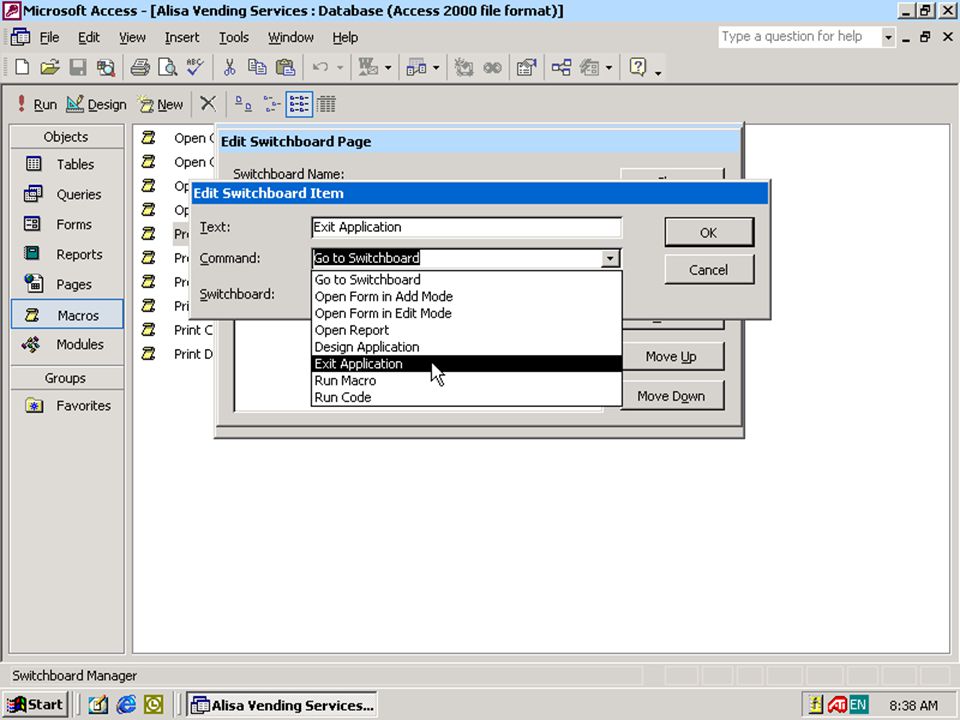Switch to Large Icons view
Screen dimensions: 960x720
pyautogui.click(x=243, y=104)
